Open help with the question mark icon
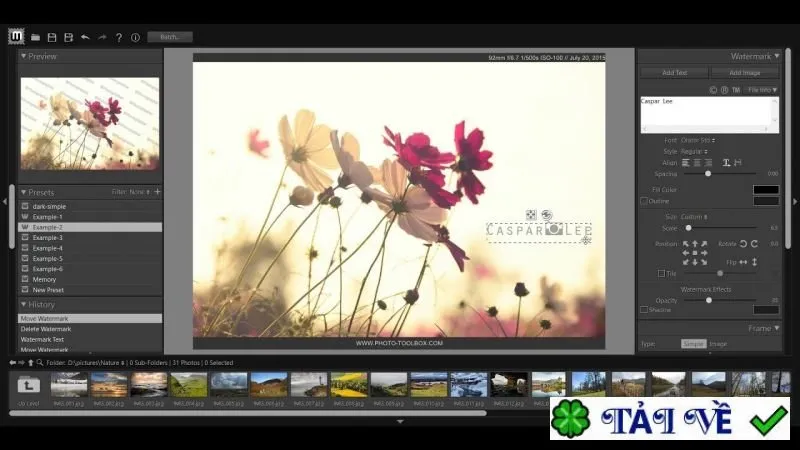800x450 pixels. coord(119,37)
